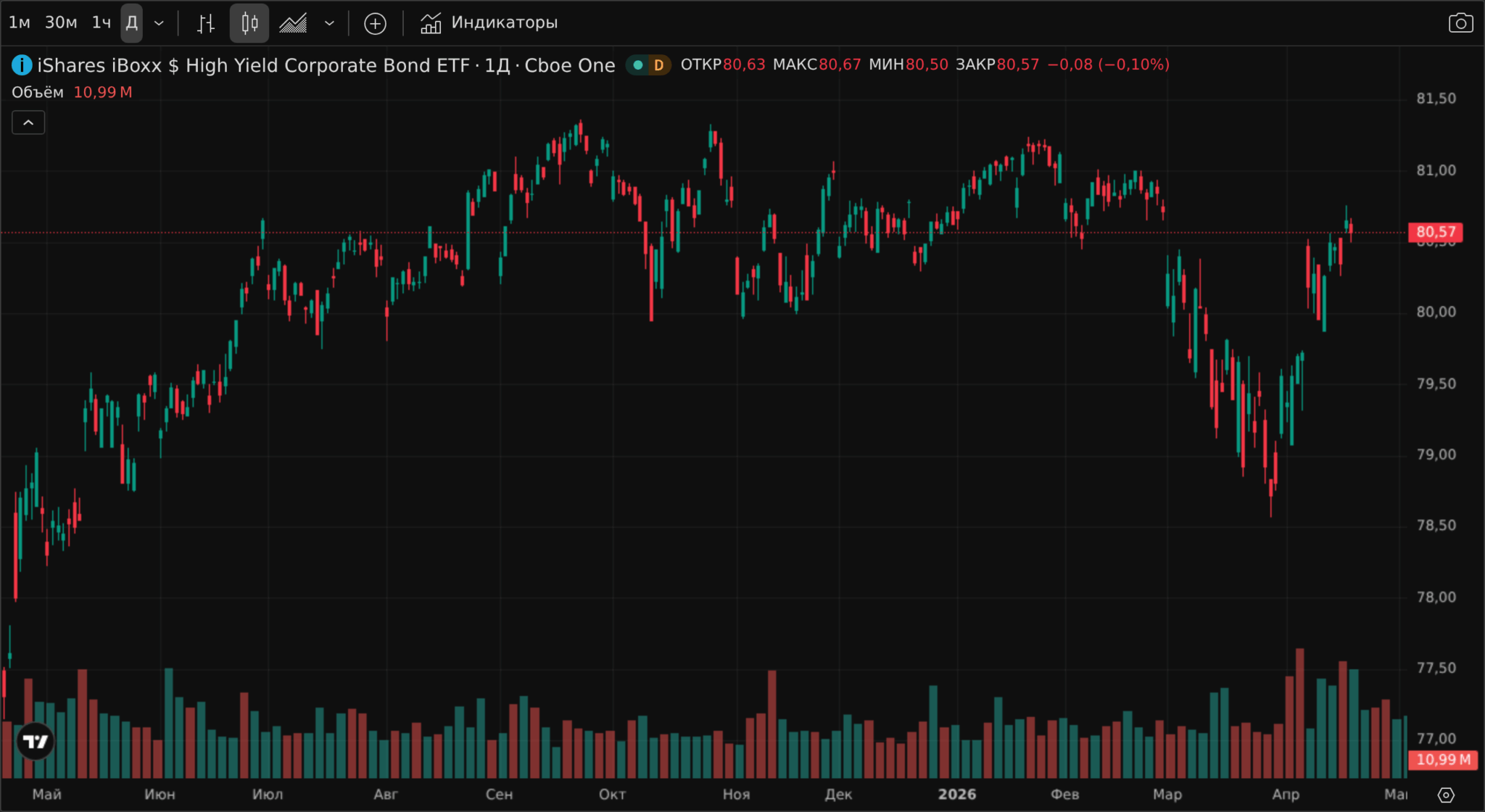Click the iShares iBoxx symbol title
Viewport: 1485px width, 812px height.
click(x=326, y=65)
